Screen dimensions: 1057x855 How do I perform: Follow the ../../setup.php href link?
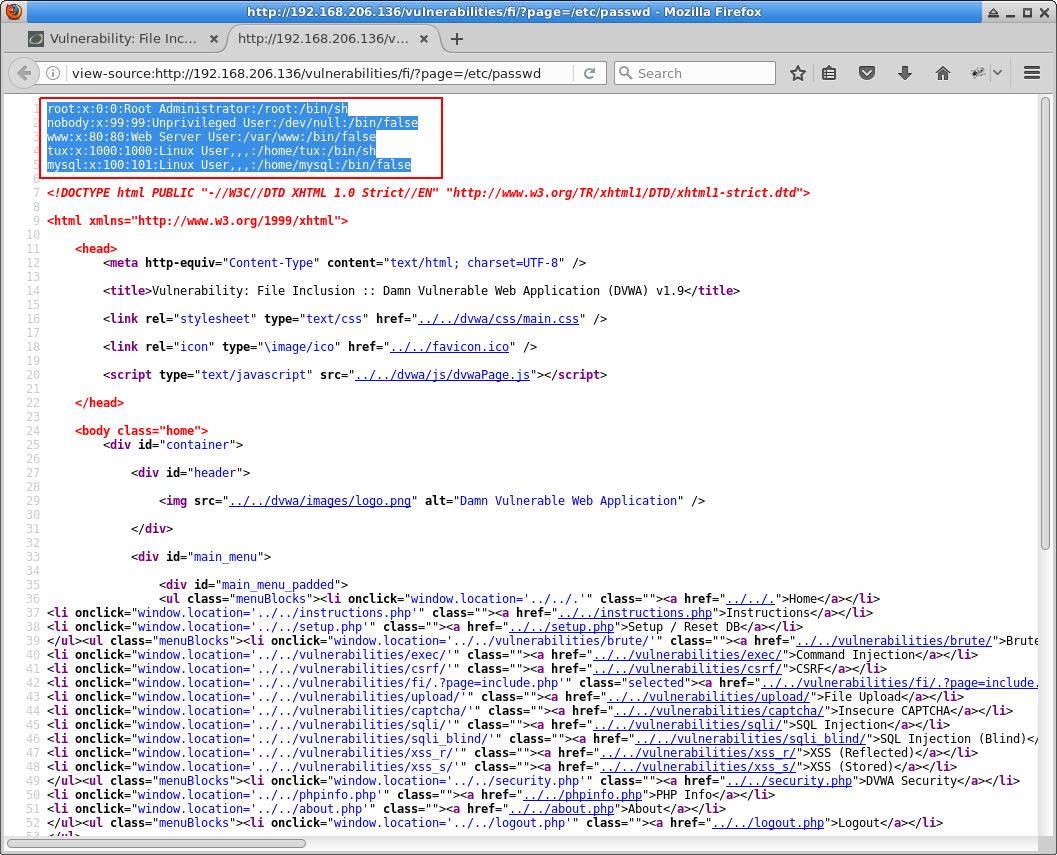pos(562,627)
